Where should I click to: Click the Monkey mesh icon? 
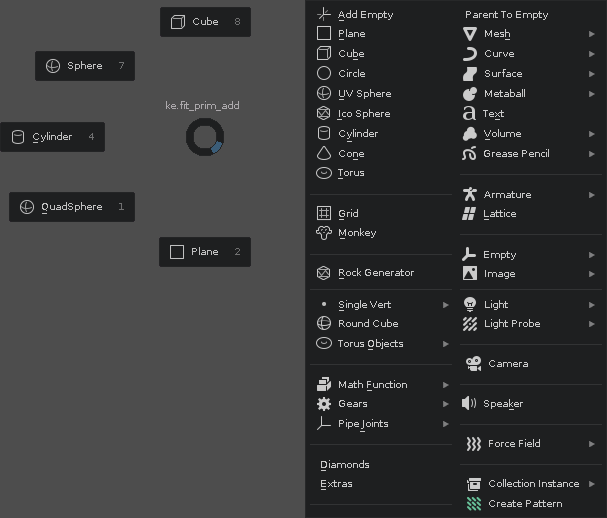(x=323, y=233)
